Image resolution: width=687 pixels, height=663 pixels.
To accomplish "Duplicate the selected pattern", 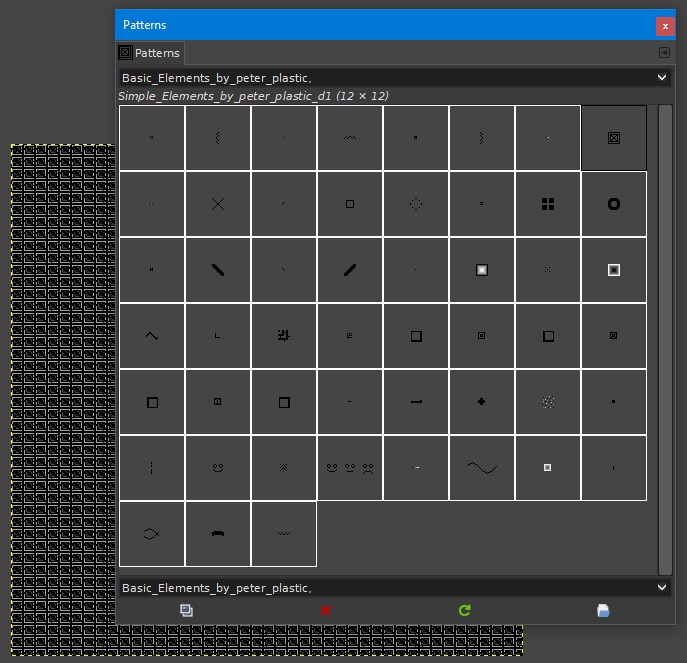I will click(186, 610).
